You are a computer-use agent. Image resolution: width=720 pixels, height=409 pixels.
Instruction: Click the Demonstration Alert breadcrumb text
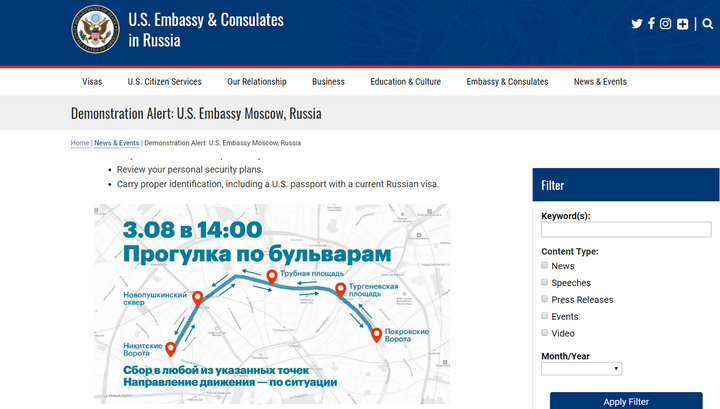click(x=223, y=143)
